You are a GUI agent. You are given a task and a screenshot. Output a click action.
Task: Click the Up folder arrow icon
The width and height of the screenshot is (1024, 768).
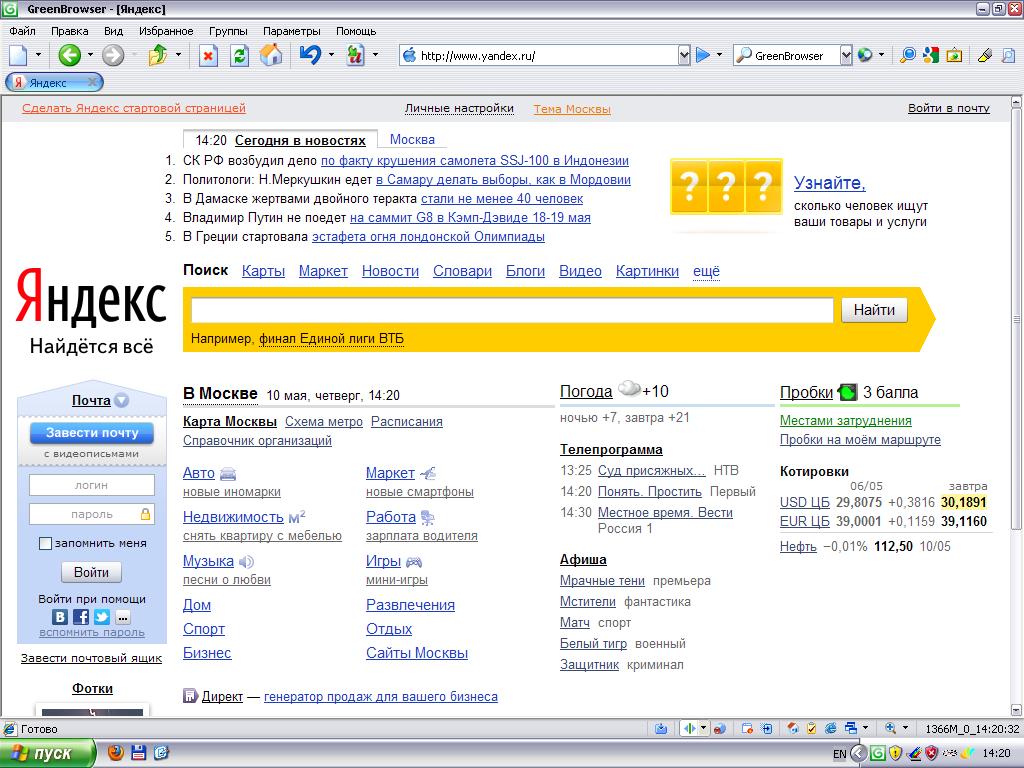click(157, 56)
